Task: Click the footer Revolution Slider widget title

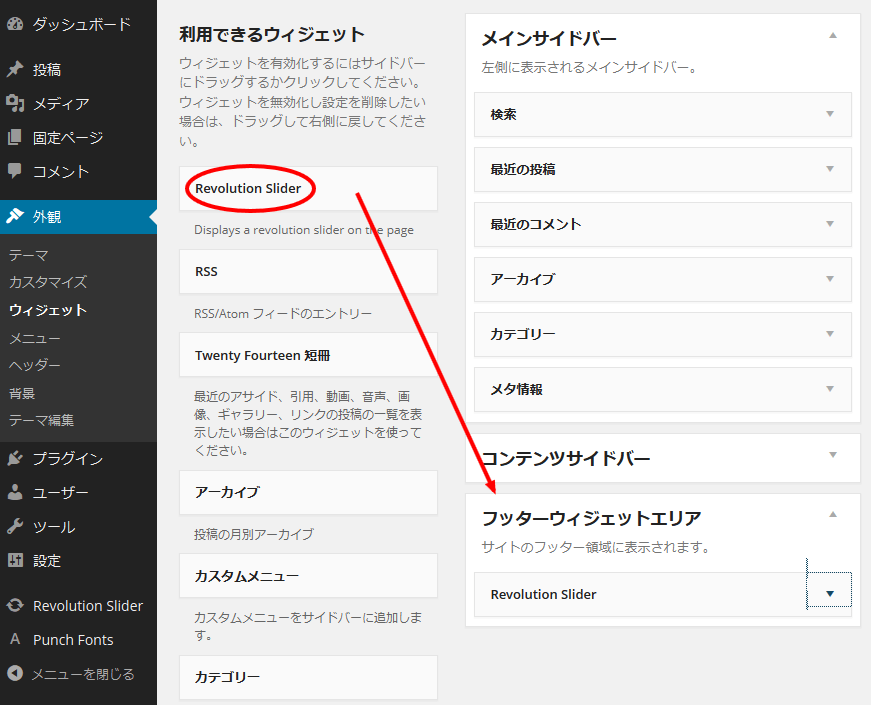Action: pyautogui.click(x=543, y=594)
